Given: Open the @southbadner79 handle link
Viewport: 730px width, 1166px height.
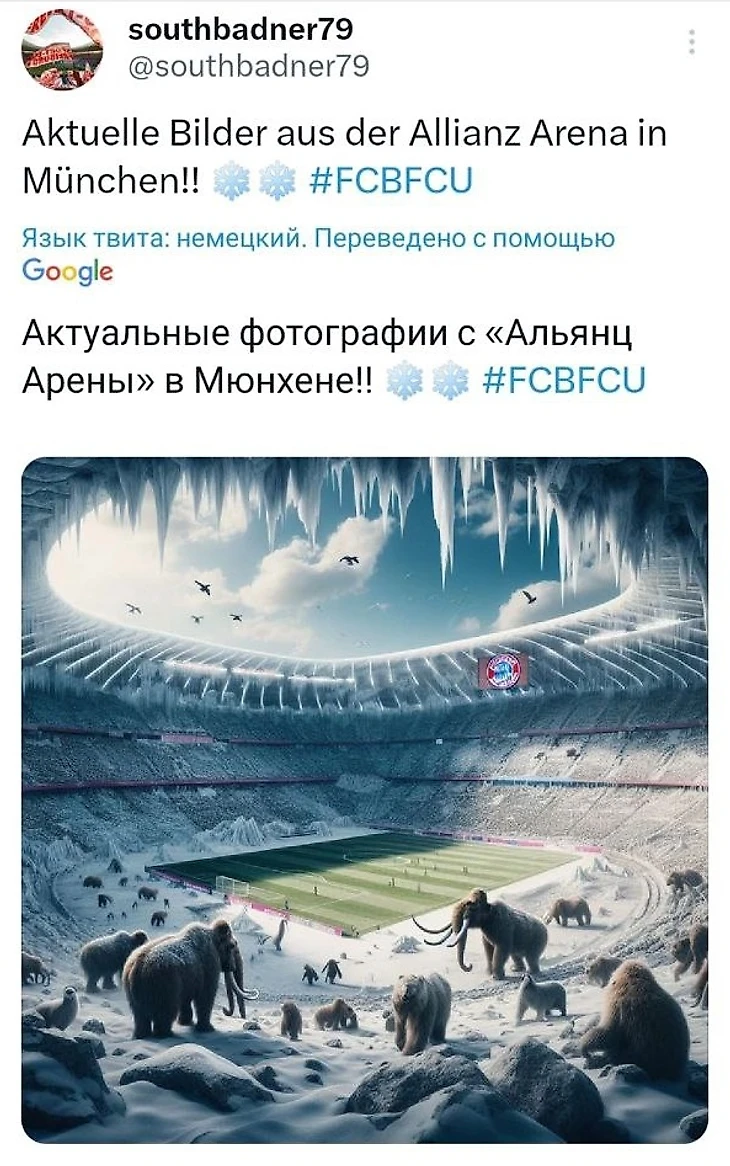Looking at the screenshot, I should pyautogui.click(x=248, y=67).
